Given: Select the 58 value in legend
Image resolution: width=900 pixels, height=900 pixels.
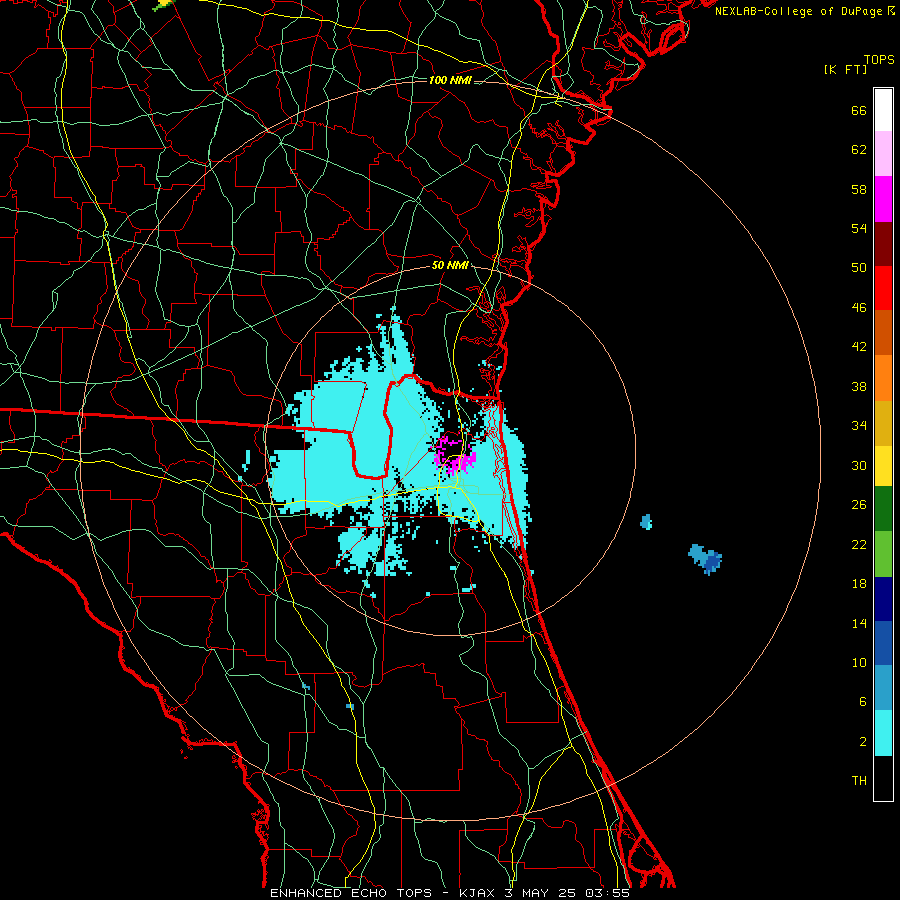Looking at the screenshot, I should [859, 189].
